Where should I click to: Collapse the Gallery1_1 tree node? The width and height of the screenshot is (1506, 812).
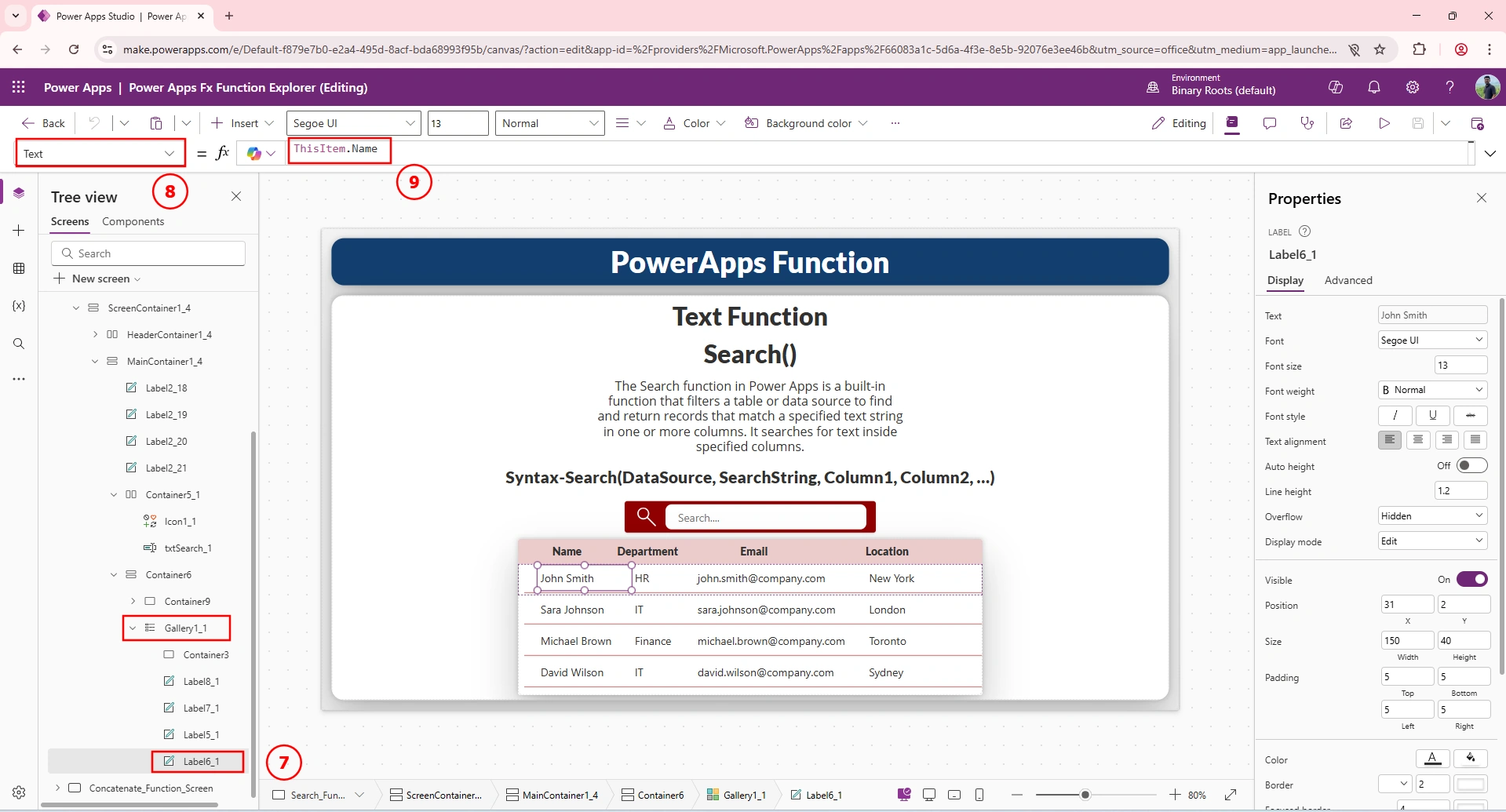tap(133, 628)
